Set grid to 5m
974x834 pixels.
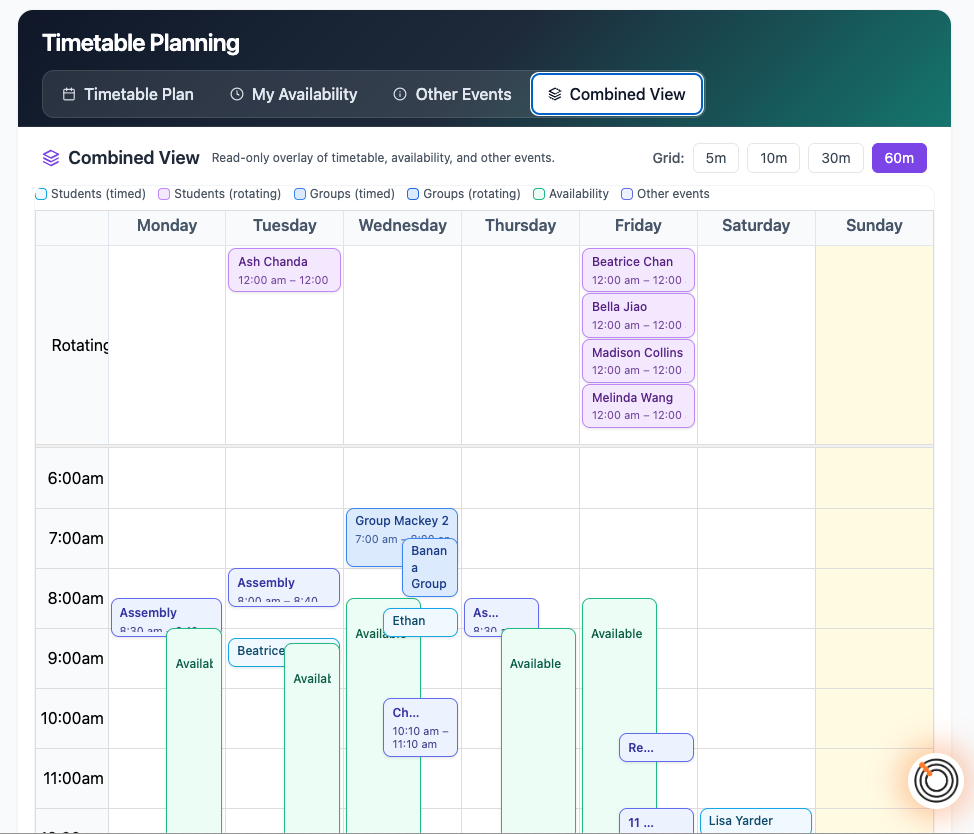(716, 158)
